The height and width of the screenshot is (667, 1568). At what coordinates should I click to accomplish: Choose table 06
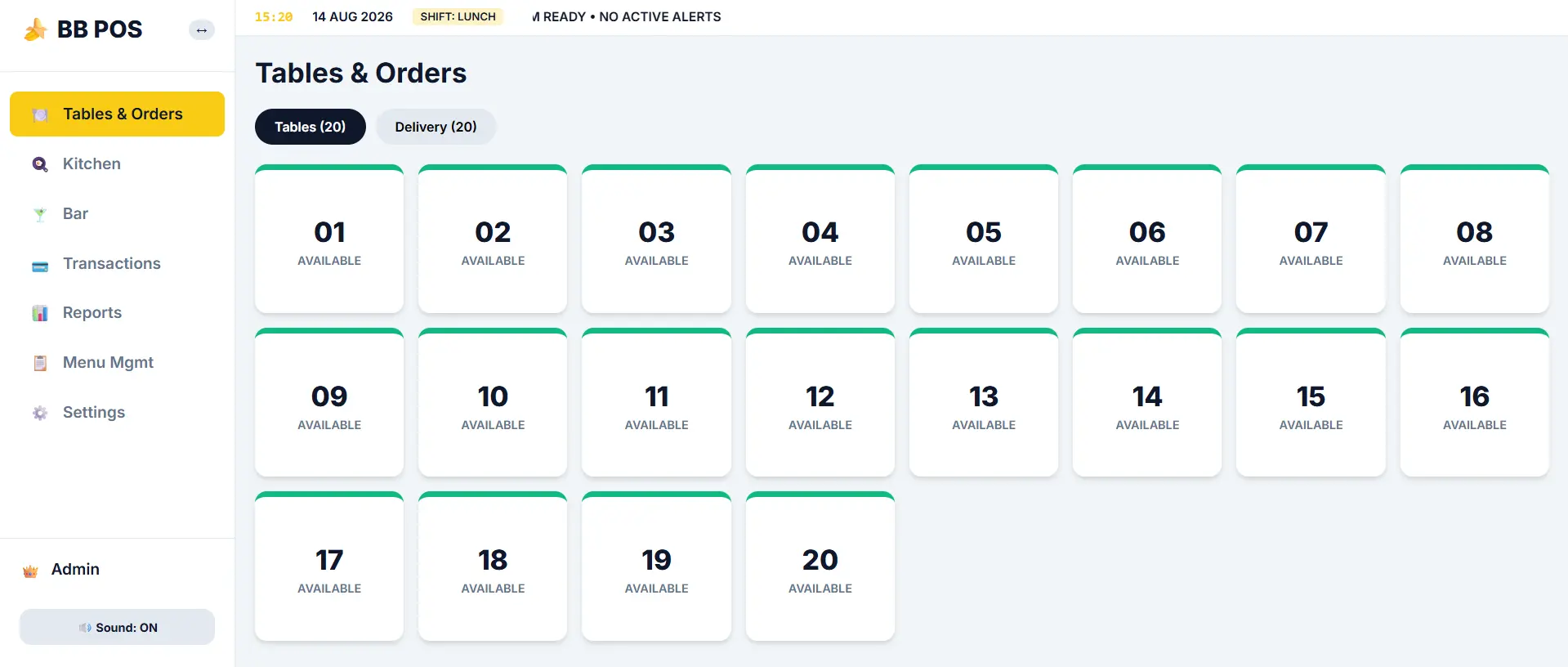click(x=1147, y=239)
